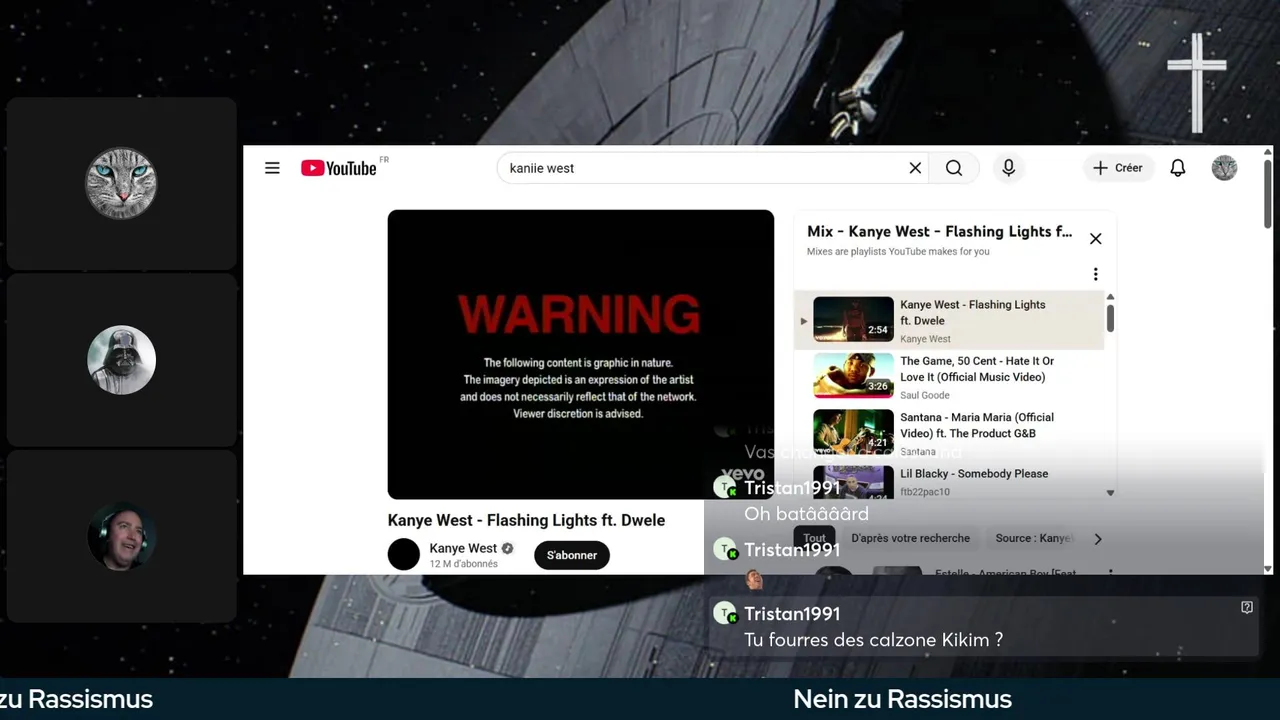Viewport: 1280px width, 720px height.
Task: Open The Game, 50 Cent - Hate It Or Love It thumbnail
Action: [853, 376]
